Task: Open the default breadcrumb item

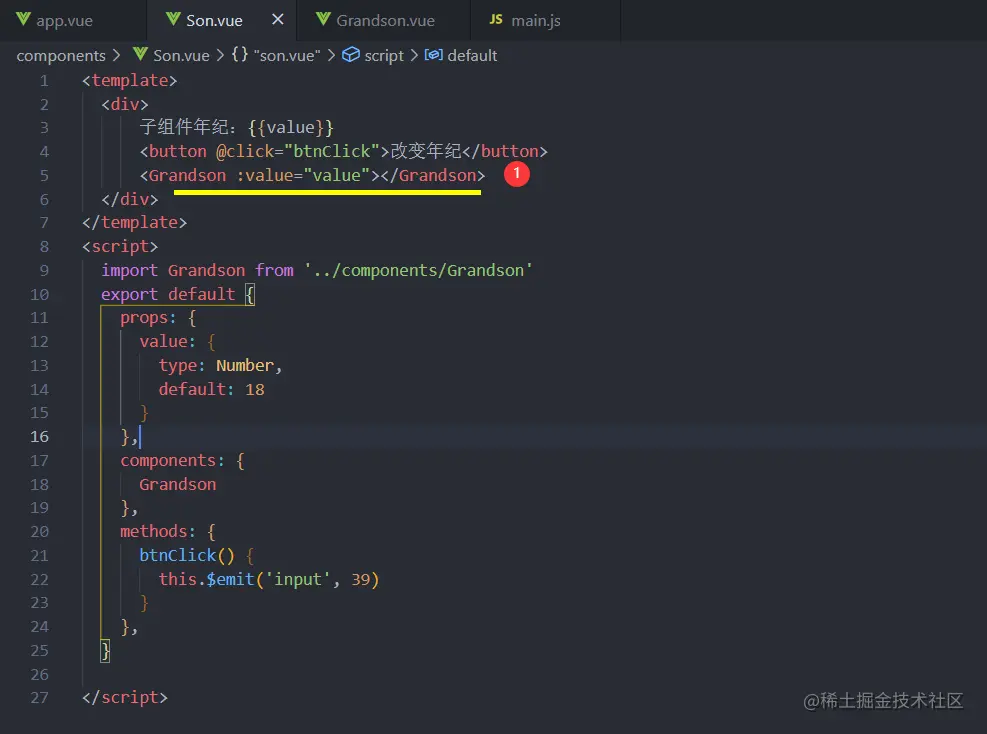Action: tap(472, 55)
